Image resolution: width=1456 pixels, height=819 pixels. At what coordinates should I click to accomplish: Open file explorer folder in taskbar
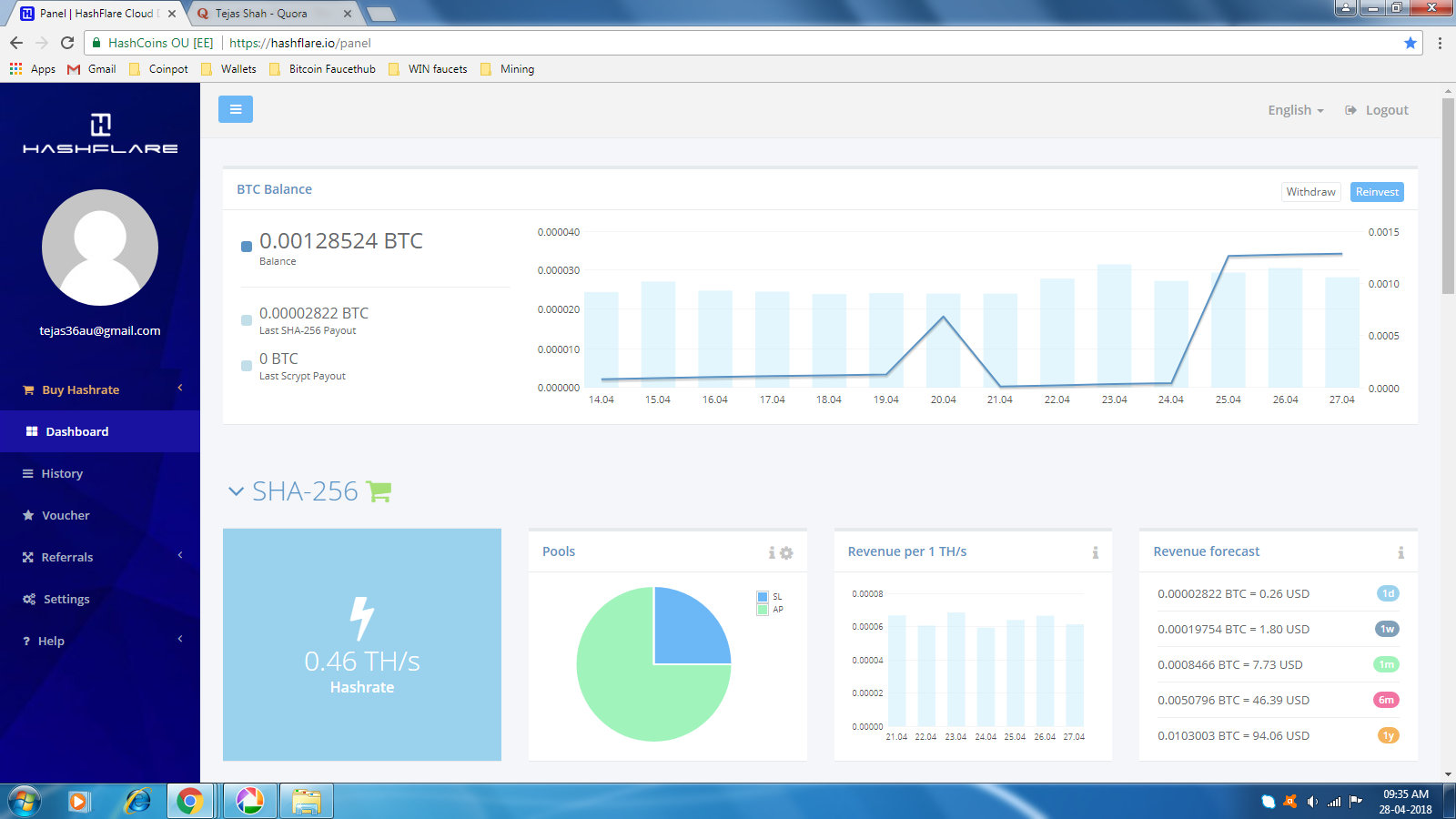[306, 801]
